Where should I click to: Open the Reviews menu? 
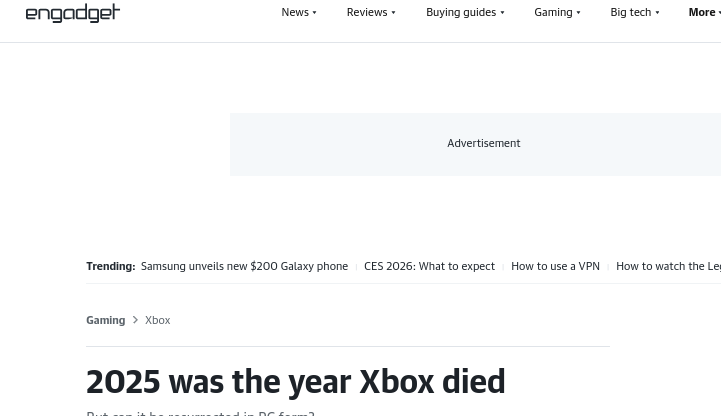click(366, 12)
